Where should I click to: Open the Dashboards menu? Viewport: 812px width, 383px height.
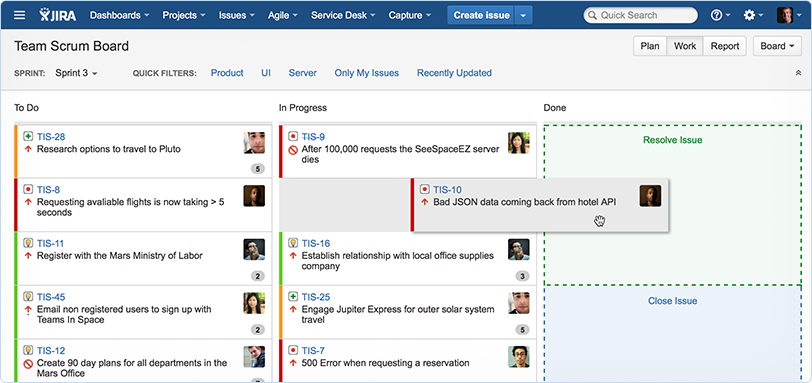click(x=120, y=16)
